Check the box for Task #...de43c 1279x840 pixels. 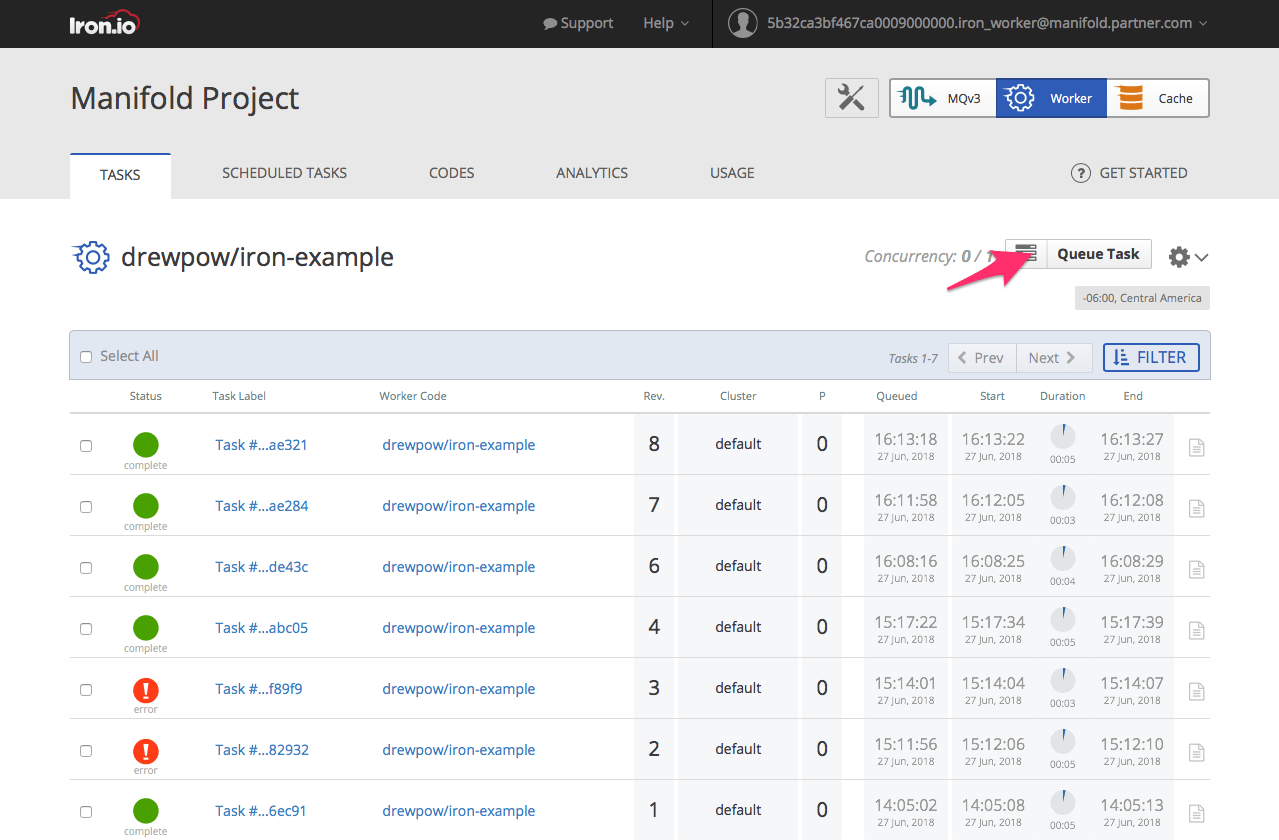86,568
